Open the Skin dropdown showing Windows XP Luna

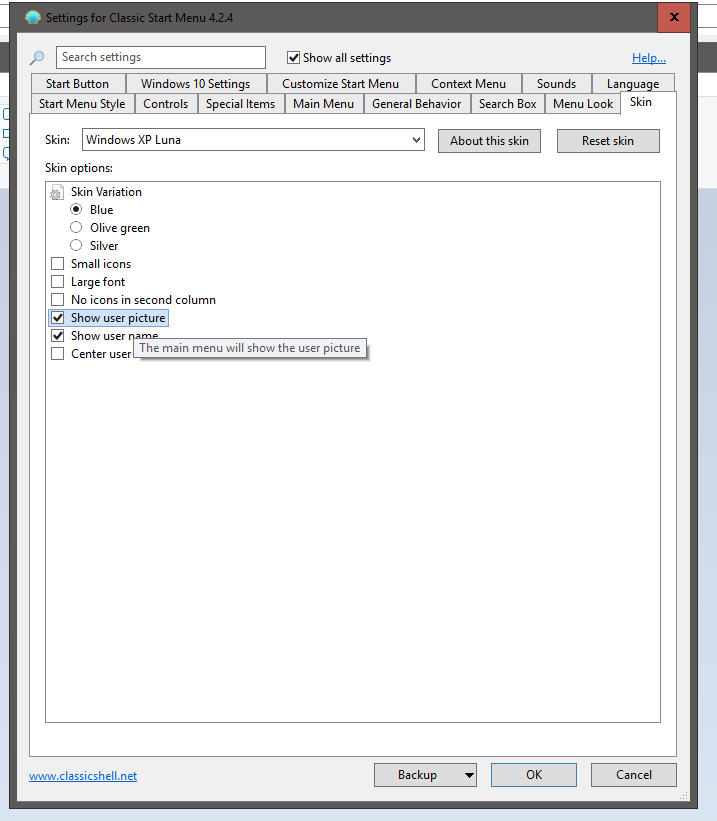253,140
